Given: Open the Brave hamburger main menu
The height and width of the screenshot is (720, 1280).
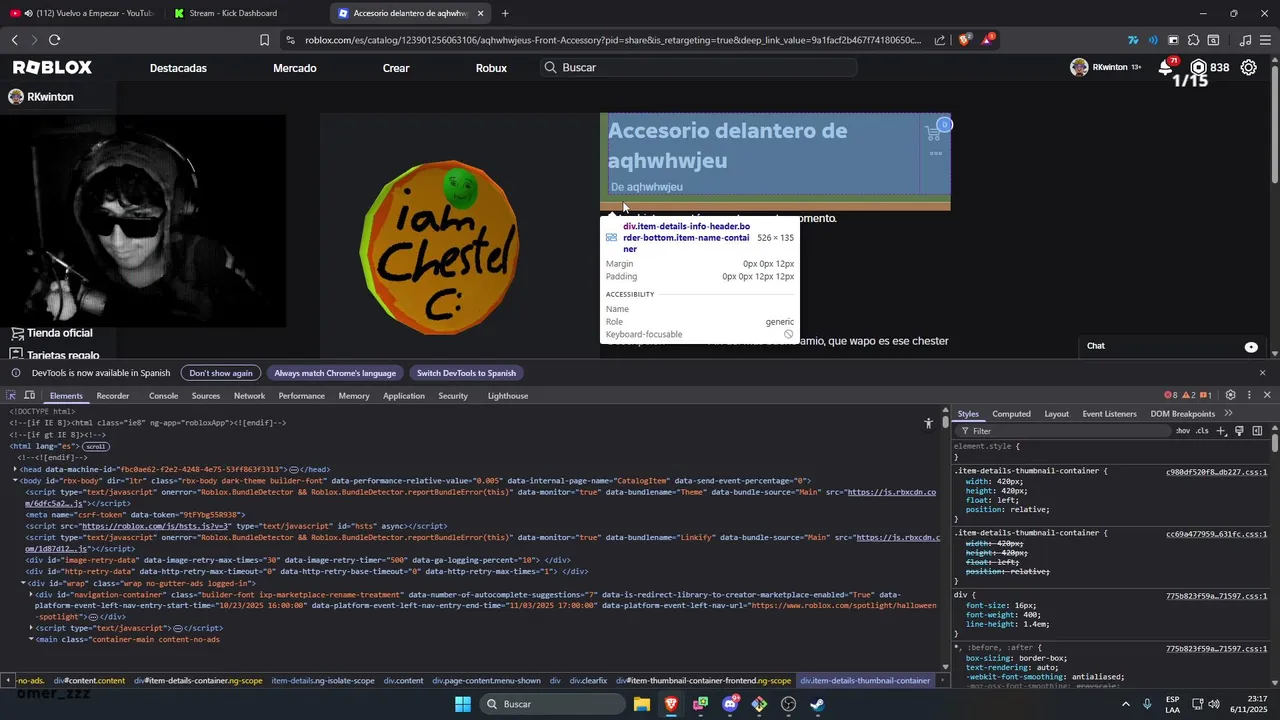Looking at the screenshot, I should [1265, 40].
